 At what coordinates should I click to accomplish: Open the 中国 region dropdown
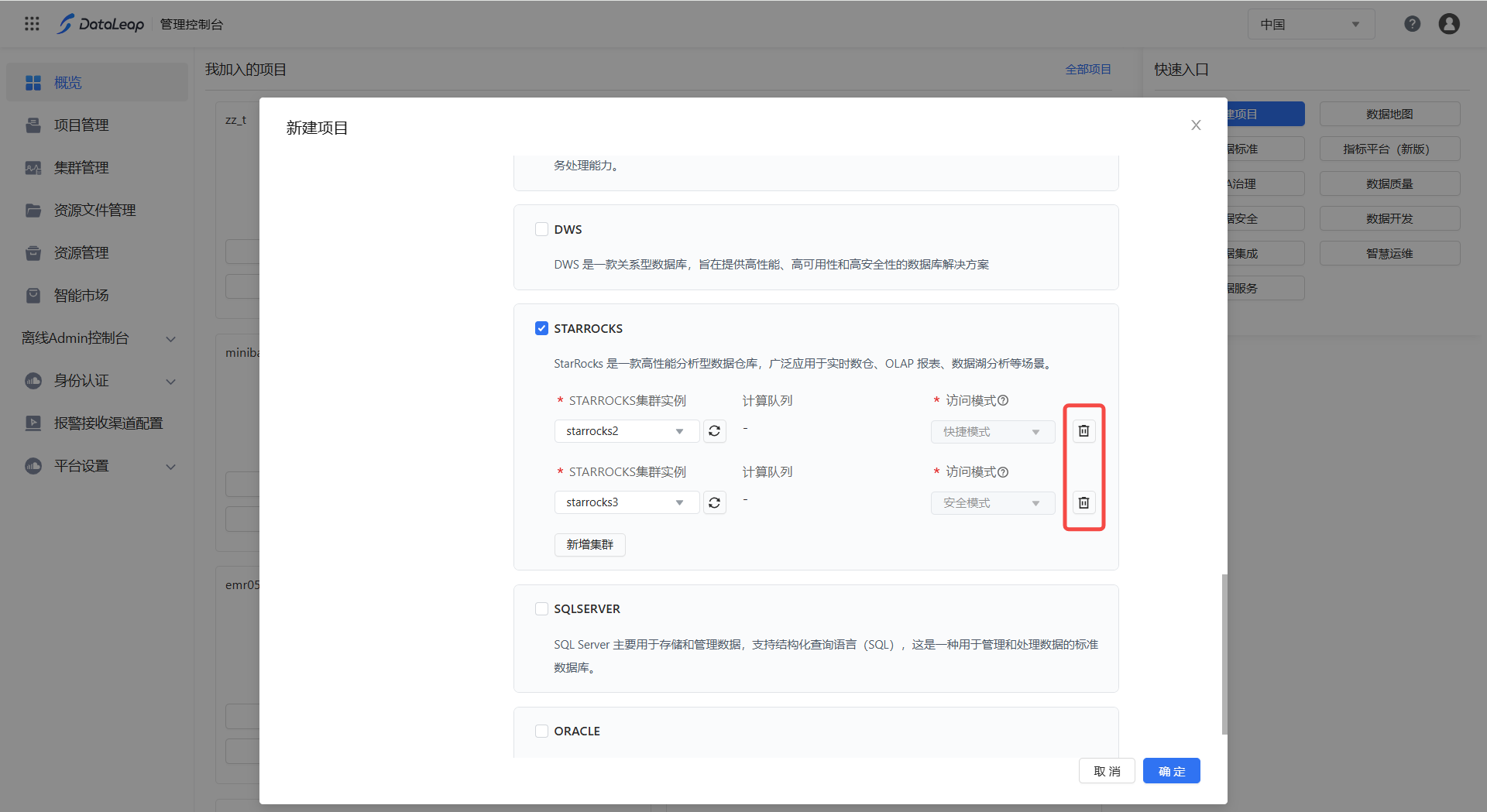[x=1311, y=24]
